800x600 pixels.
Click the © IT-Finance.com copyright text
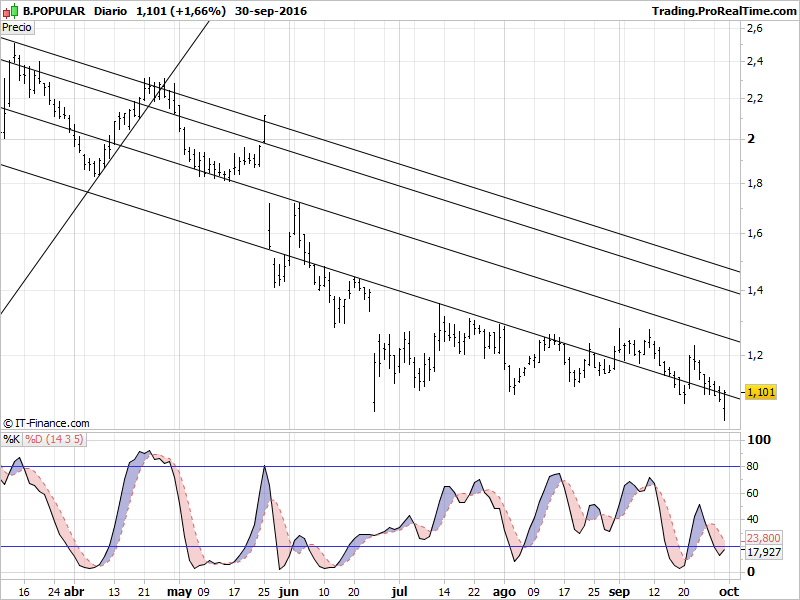47,423
